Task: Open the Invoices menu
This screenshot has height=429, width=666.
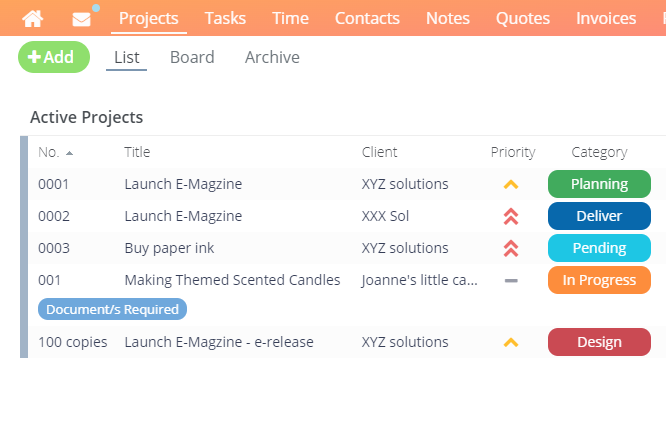Action: 606,18
